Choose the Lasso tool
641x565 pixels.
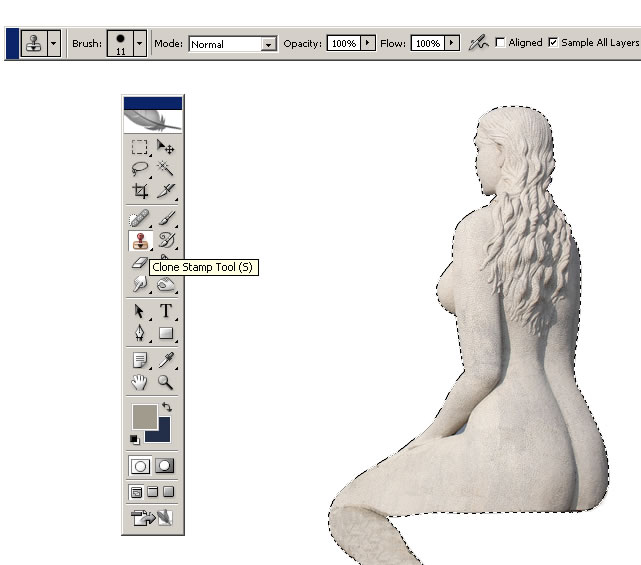click(x=139, y=168)
